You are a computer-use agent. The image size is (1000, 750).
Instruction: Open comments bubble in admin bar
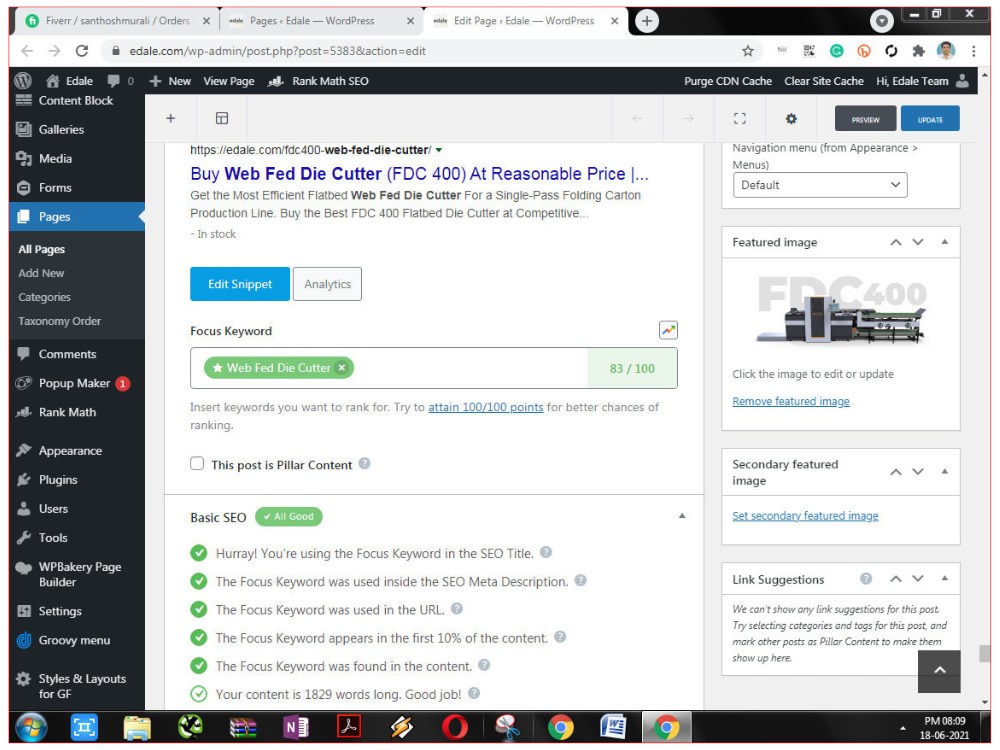[x=114, y=81]
